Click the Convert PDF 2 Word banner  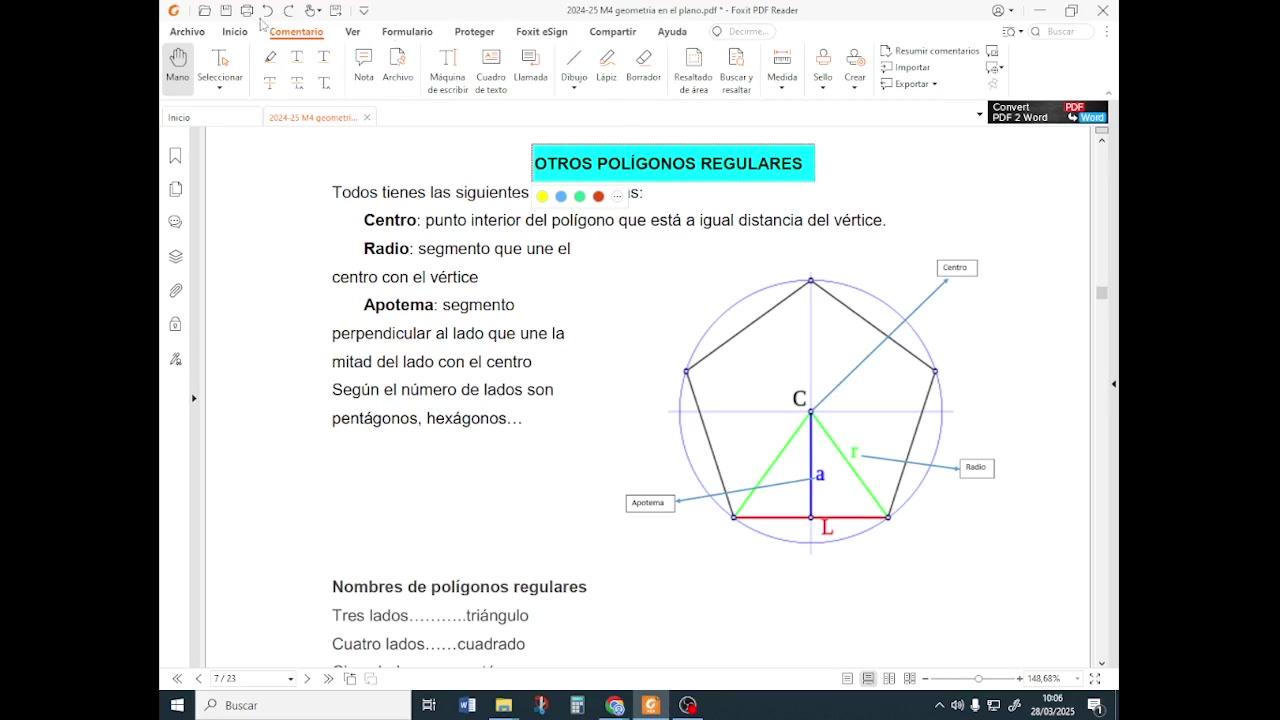1048,112
